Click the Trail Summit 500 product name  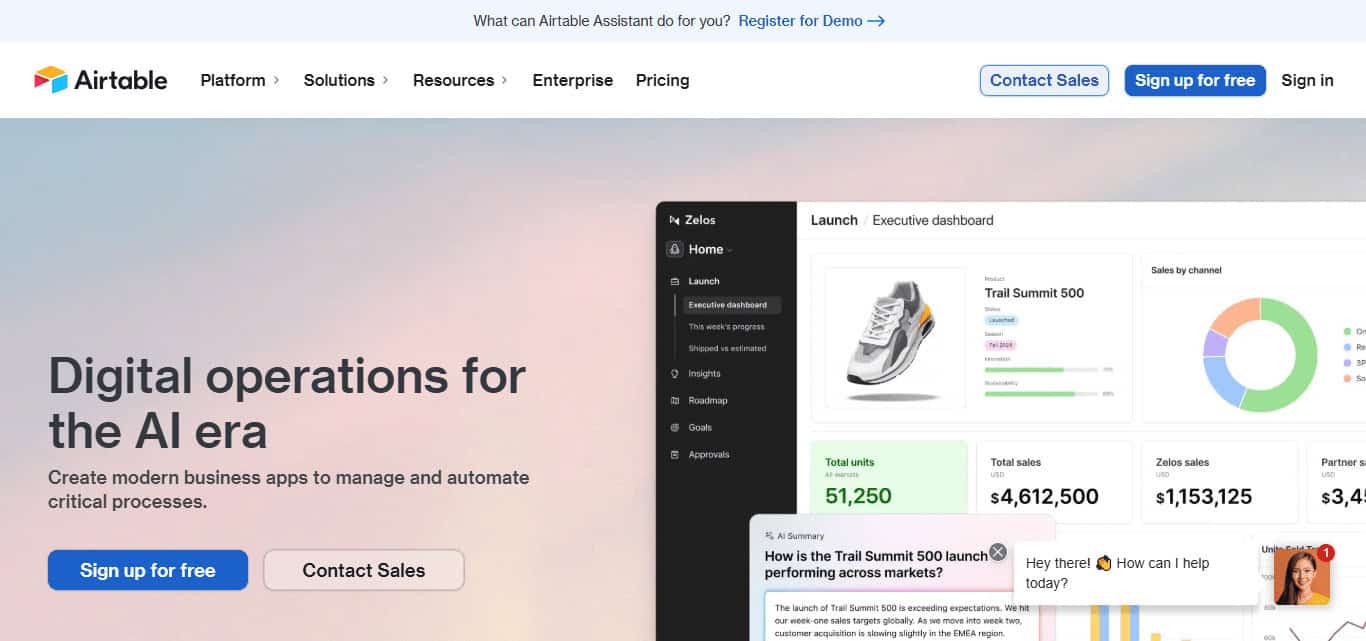point(1034,293)
